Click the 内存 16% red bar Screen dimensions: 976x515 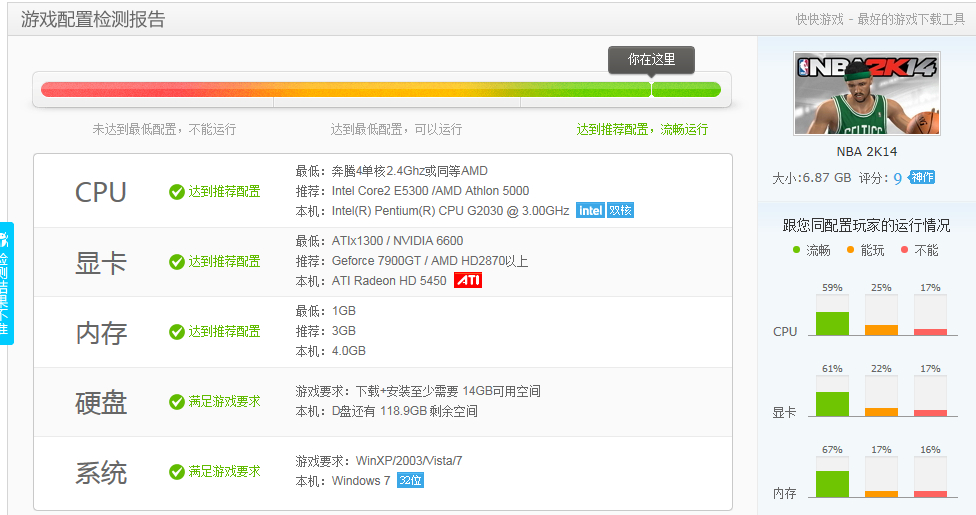931,494
